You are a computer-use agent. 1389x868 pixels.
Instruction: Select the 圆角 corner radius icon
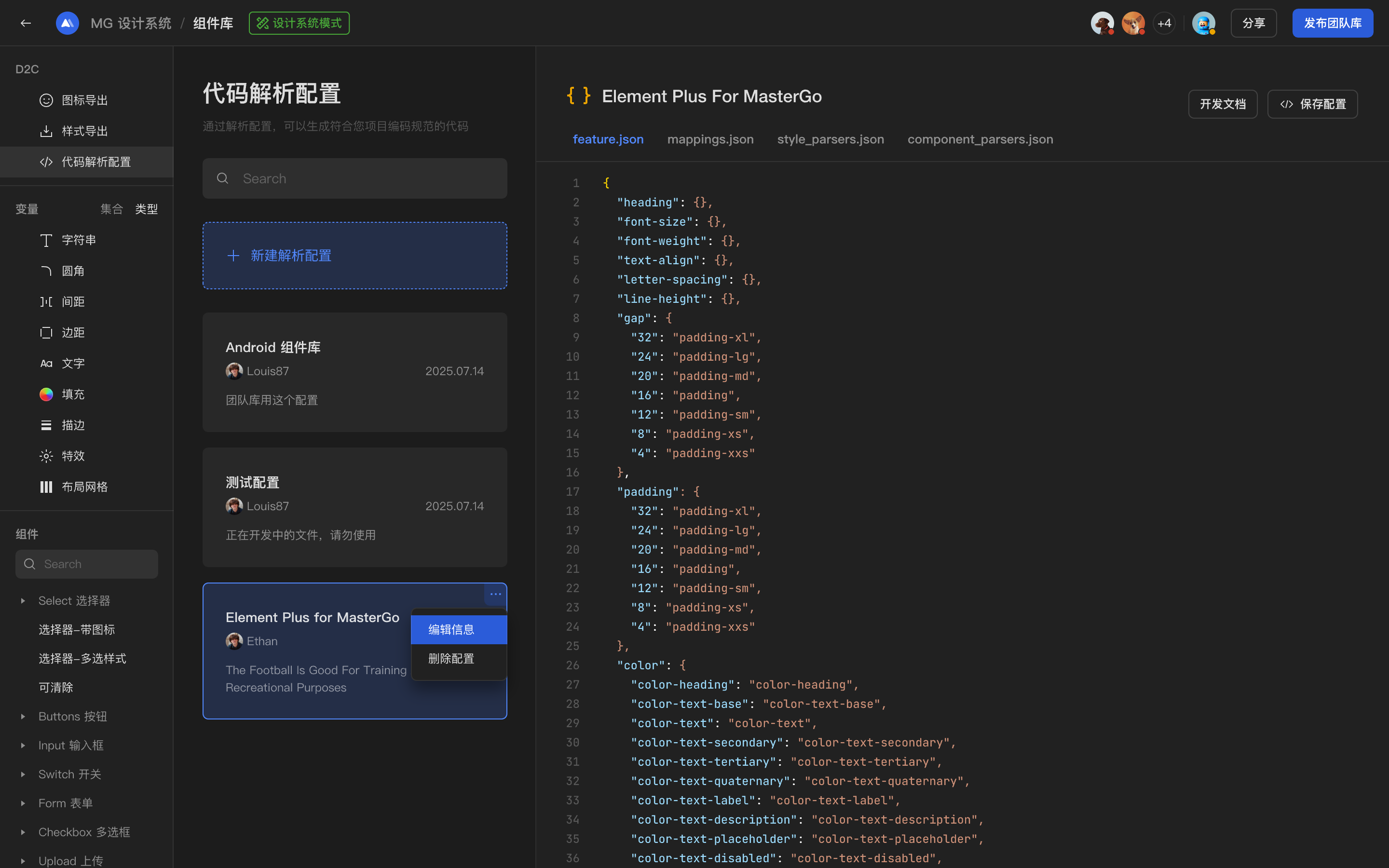(x=46, y=271)
